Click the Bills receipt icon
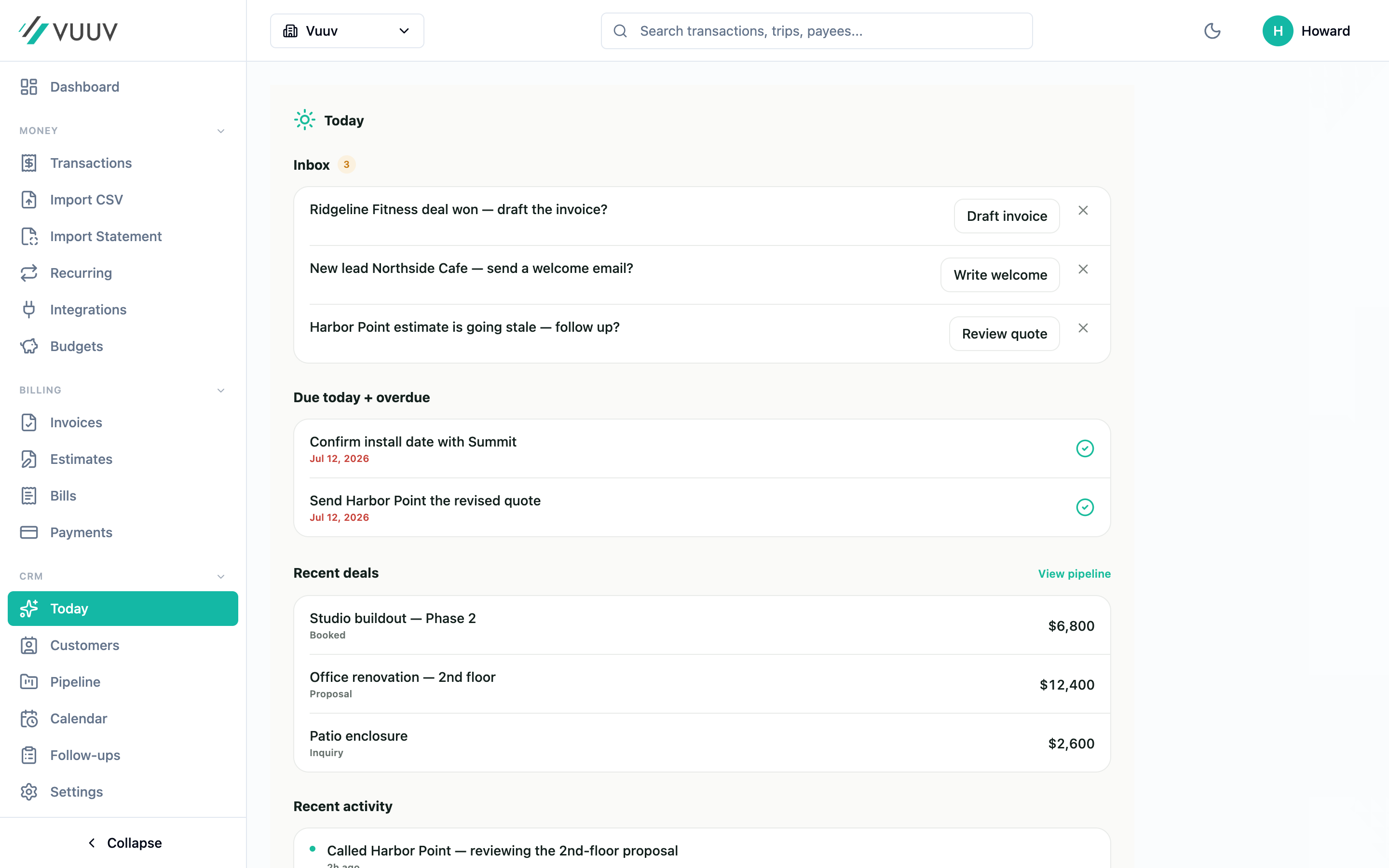The width and height of the screenshot is (1389, 868). 29,496
